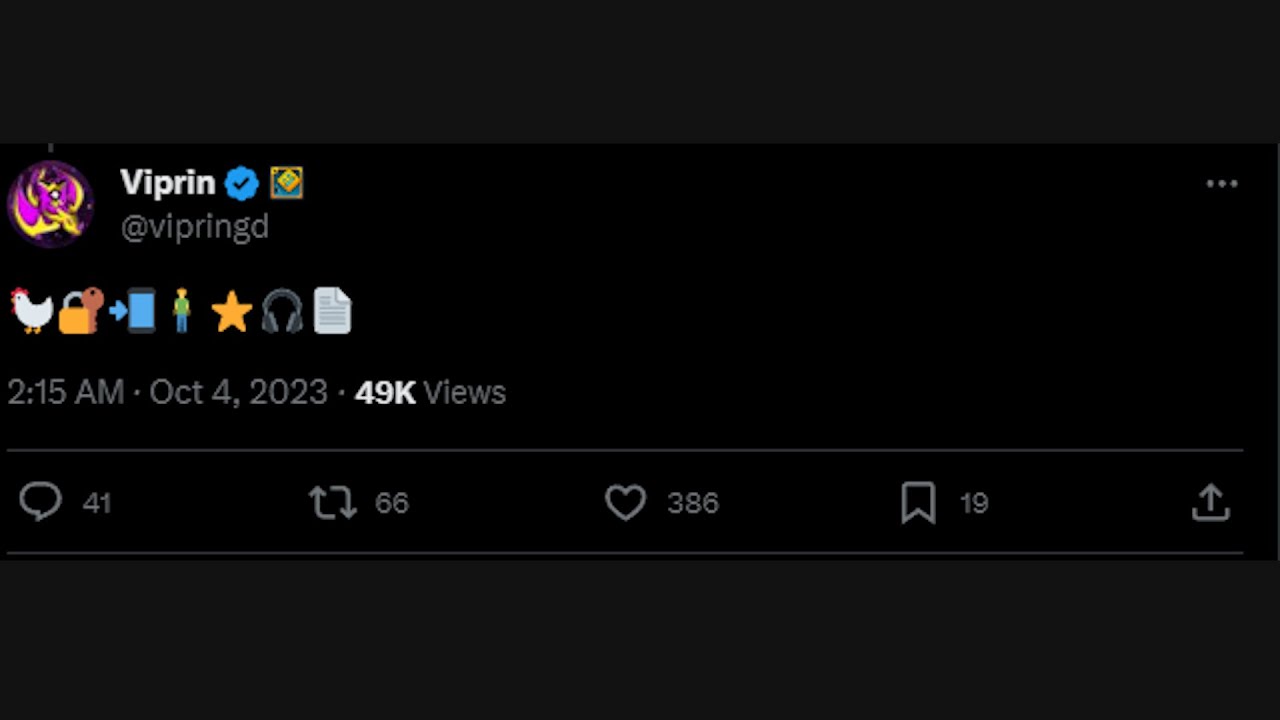Click the 19 bookmarks count
This screenshot has width=1280, height=720.
[x=975, y=503]
